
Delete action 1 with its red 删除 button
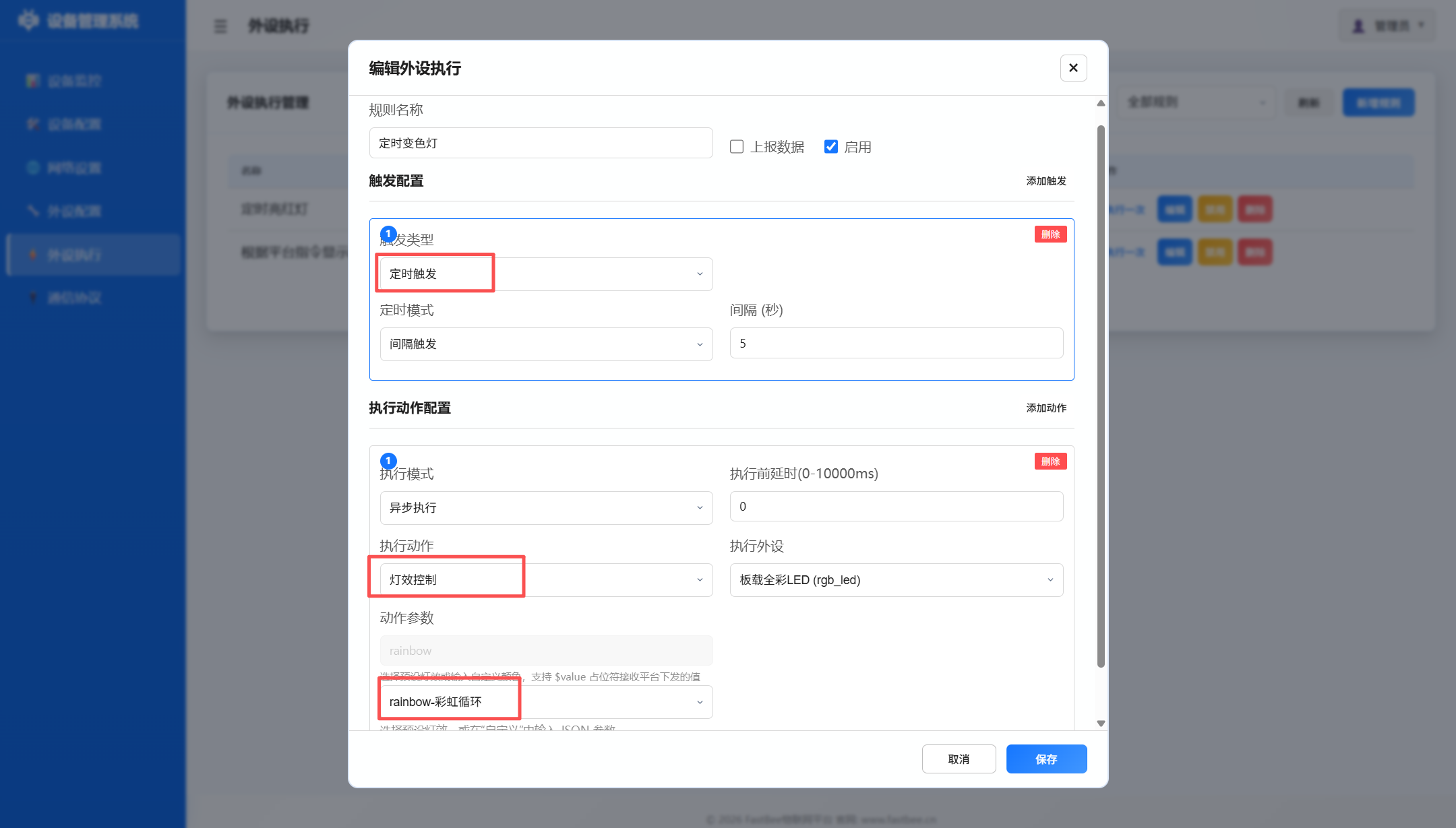tap(1050, 461)
